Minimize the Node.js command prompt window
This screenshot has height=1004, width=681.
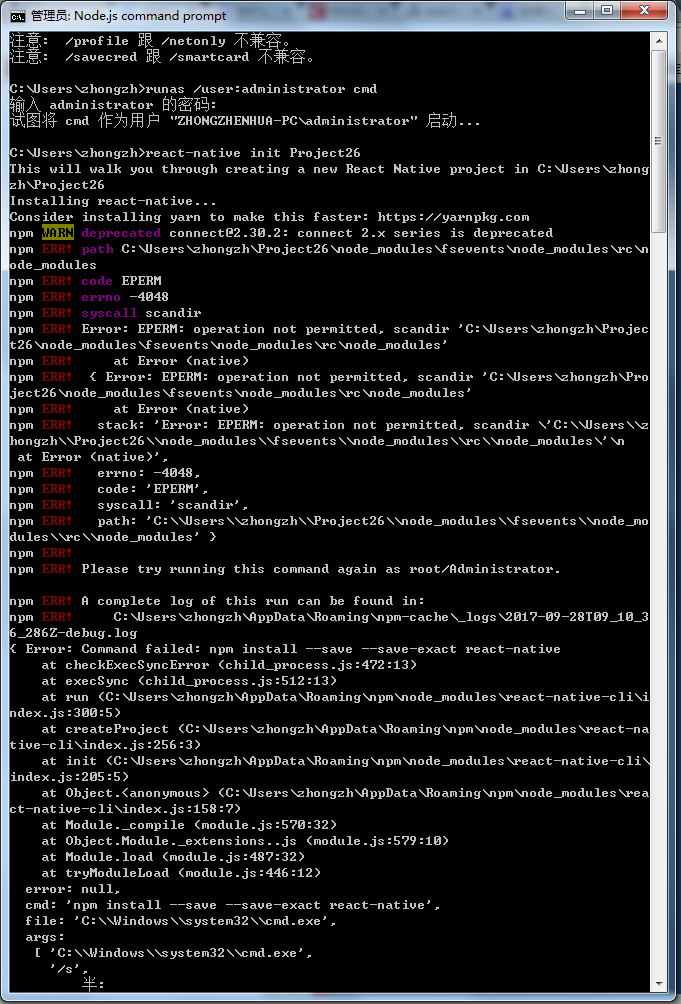(x=581, y=10)
